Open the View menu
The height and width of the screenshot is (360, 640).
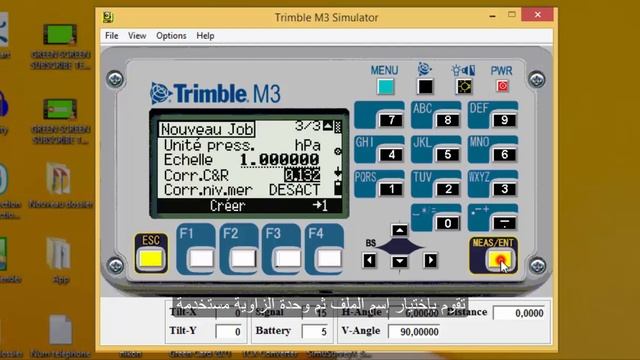coord(137,36)
